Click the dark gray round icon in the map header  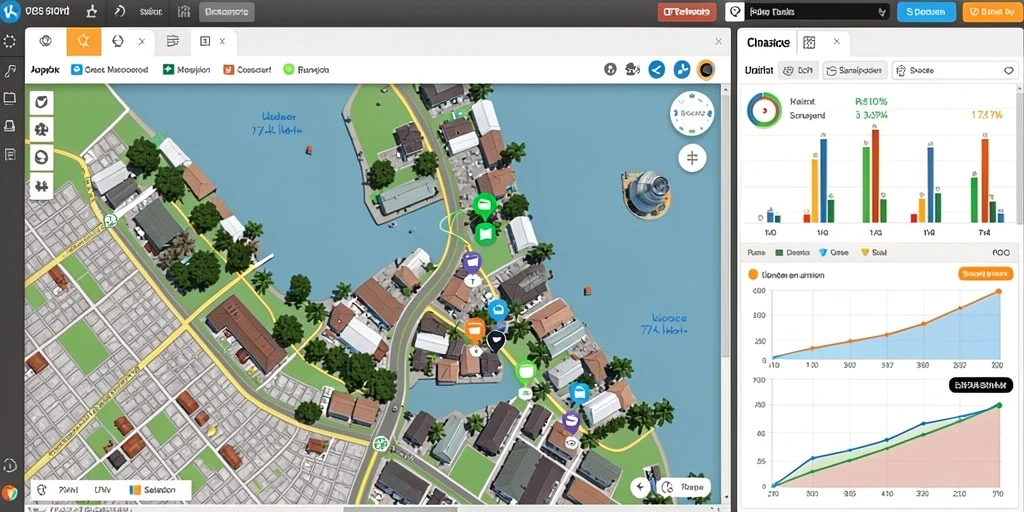(611, 69)
